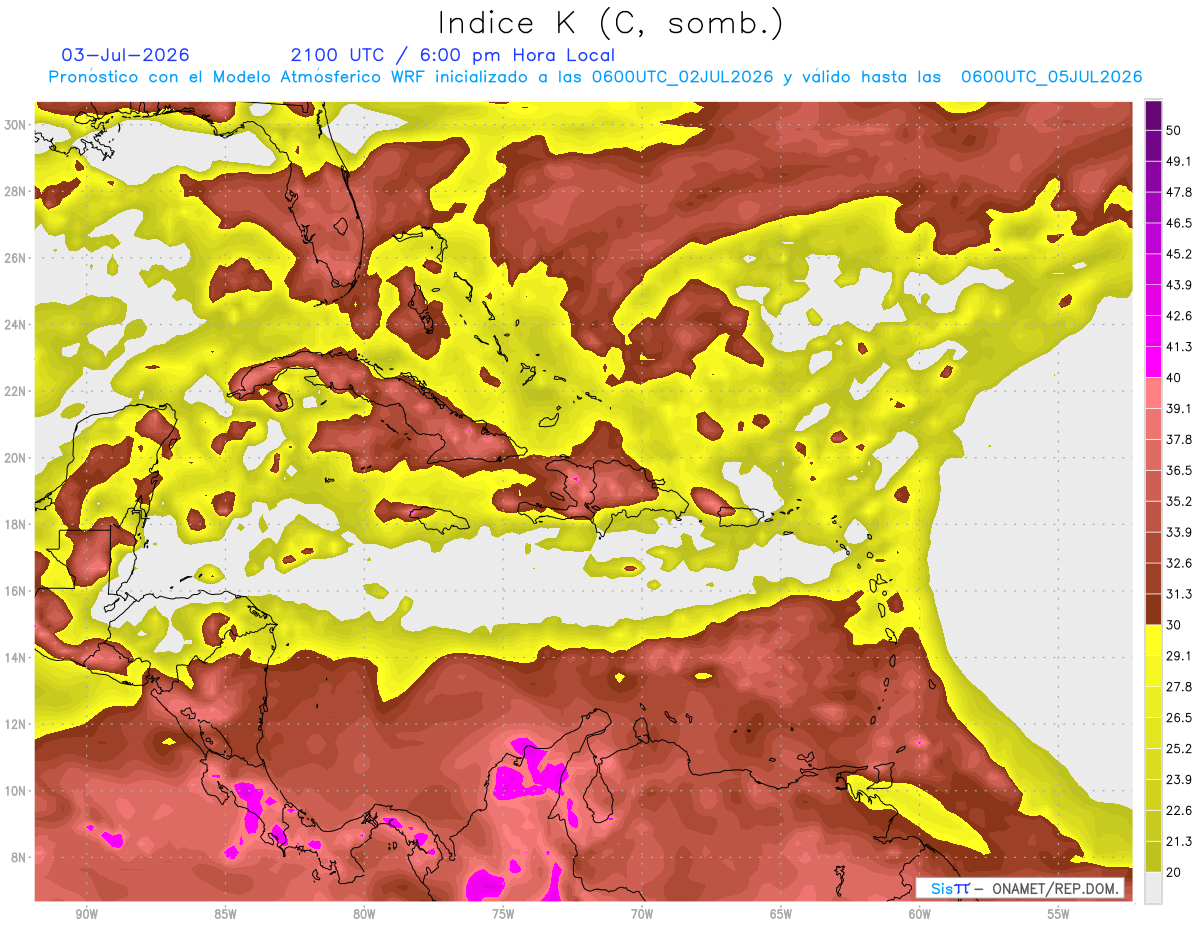Click the 24N latitude axis label

pos(15,324)
